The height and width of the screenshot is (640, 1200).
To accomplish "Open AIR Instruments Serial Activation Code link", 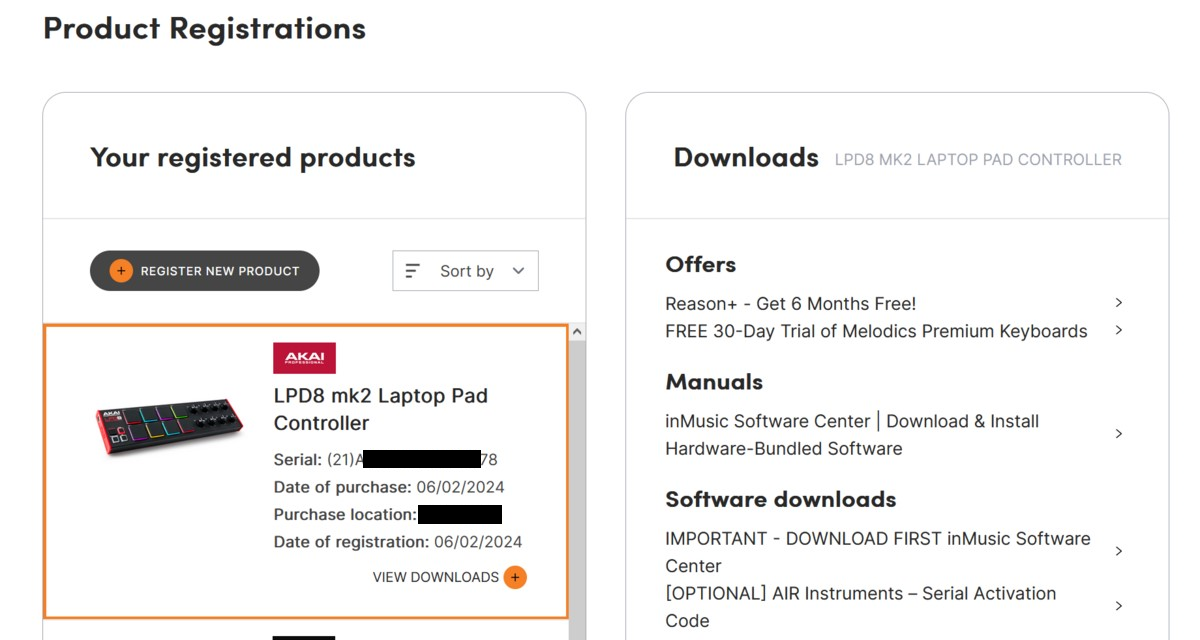I will pos(861,607).
